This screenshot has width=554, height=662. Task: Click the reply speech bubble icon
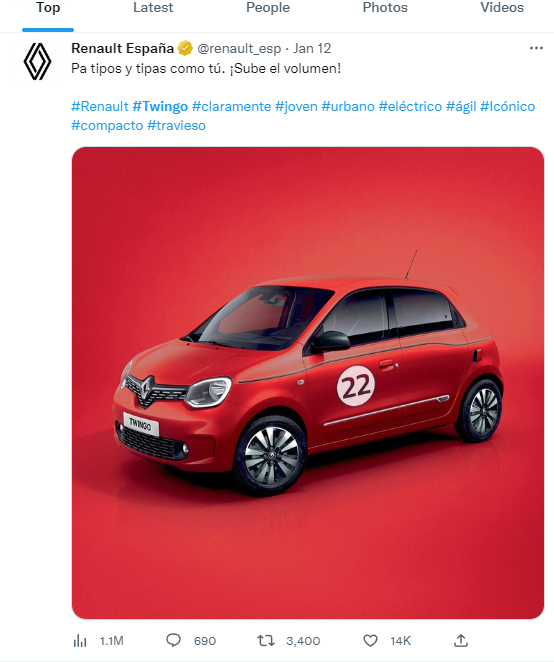(173, 640)
